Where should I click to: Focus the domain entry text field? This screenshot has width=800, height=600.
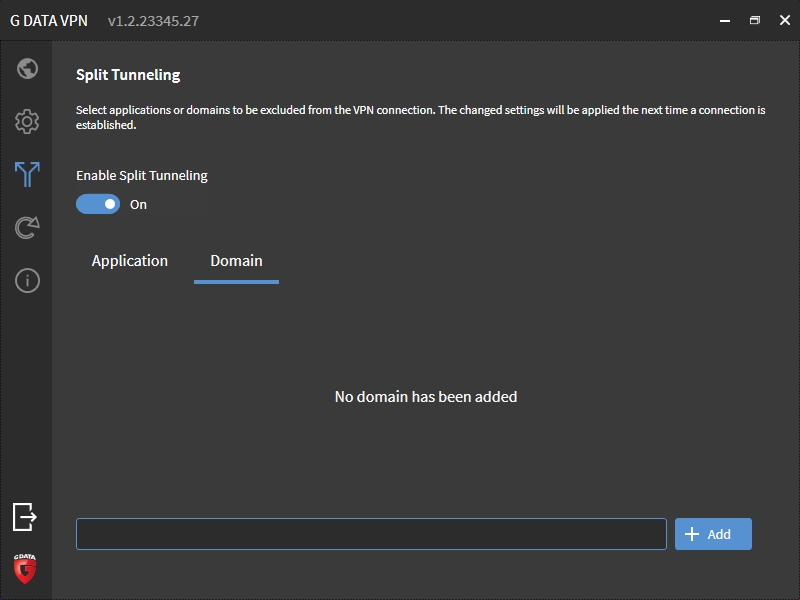tap(371, 534)
